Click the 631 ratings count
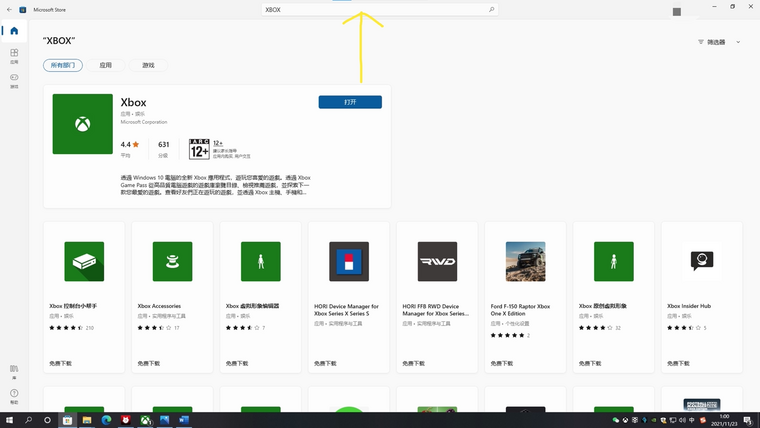 pos(163,144)
